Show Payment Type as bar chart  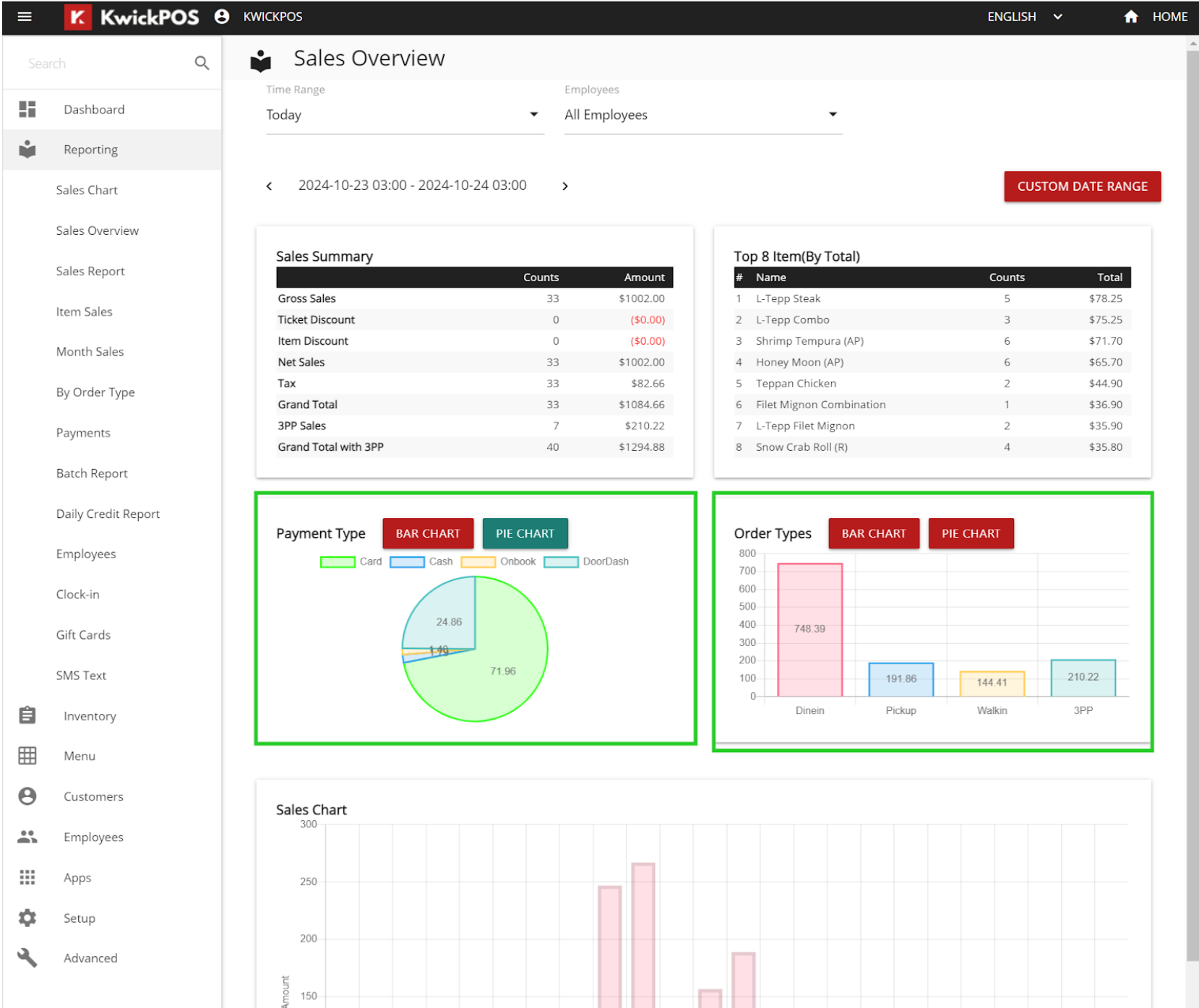[428, 533]
